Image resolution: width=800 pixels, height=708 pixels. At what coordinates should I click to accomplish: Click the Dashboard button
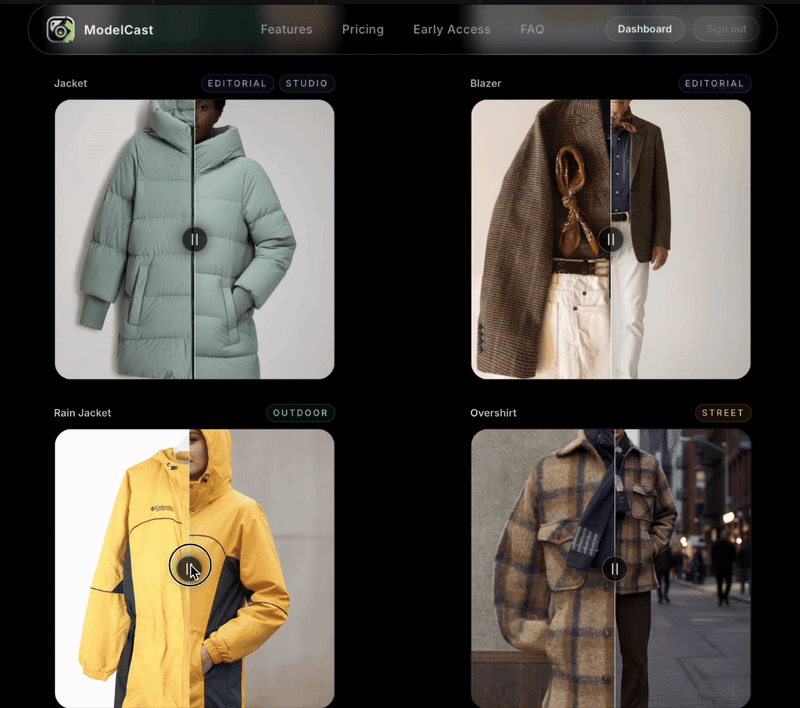point(644,29)
